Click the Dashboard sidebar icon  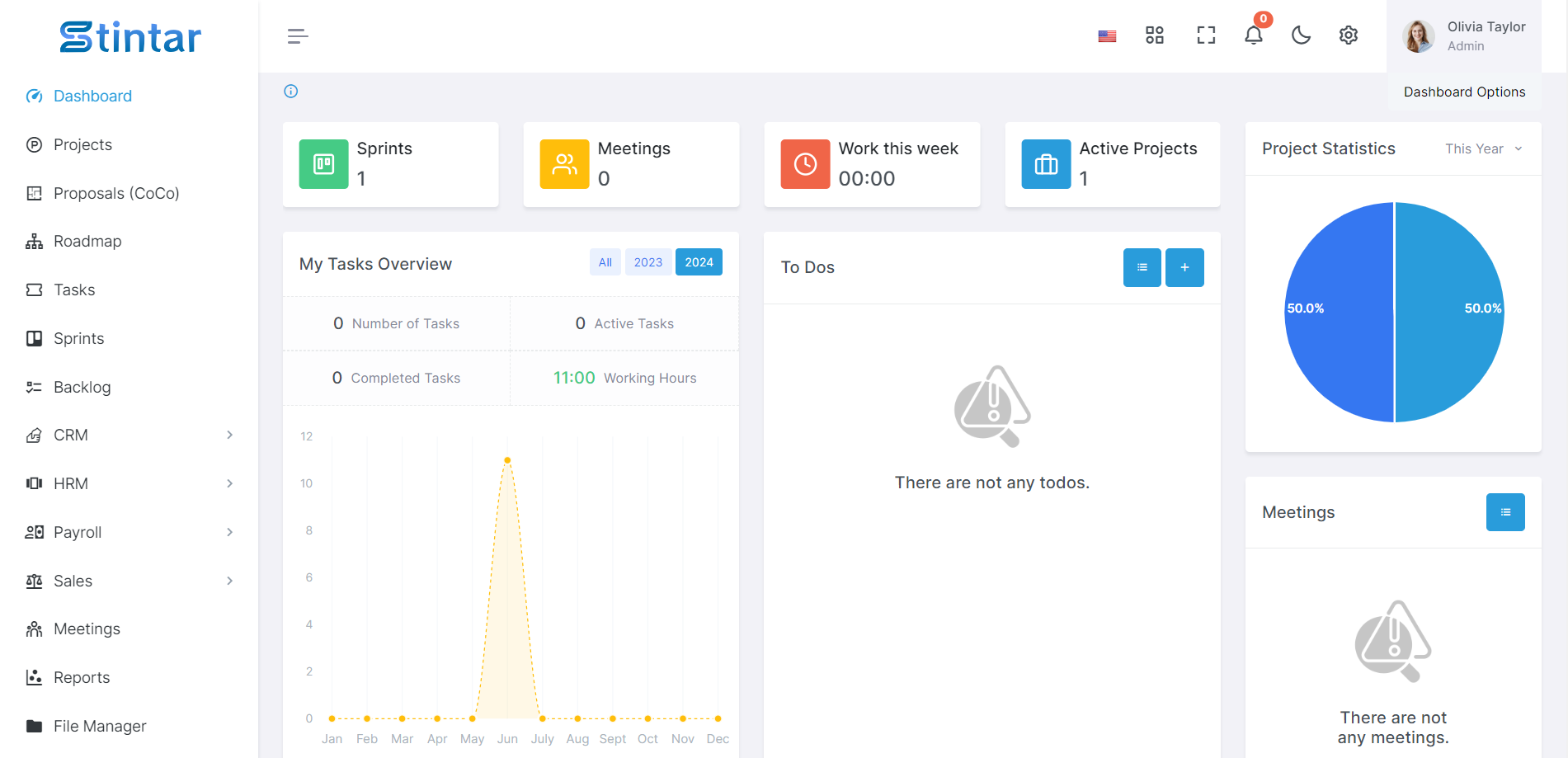pyautogui.click(x=34, y=97)
